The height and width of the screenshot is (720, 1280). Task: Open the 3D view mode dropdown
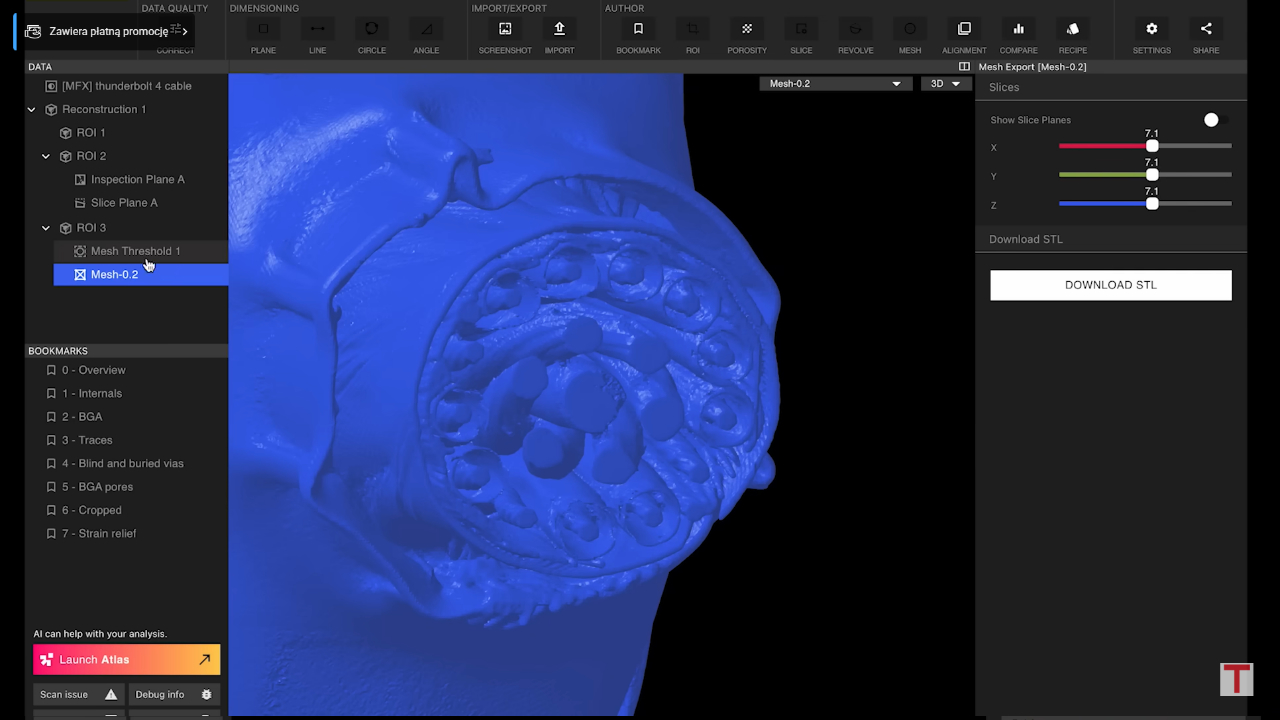click(x=945, y=84)
